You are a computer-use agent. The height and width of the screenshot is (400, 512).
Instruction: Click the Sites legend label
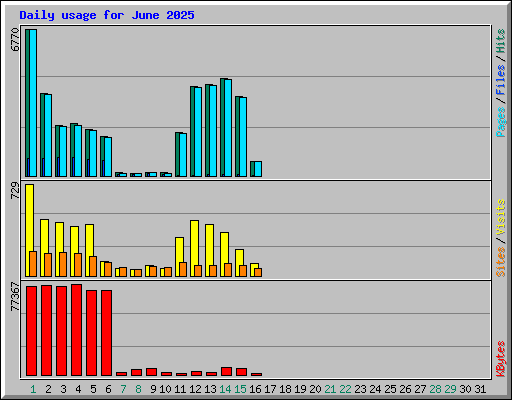pos(500,262)
